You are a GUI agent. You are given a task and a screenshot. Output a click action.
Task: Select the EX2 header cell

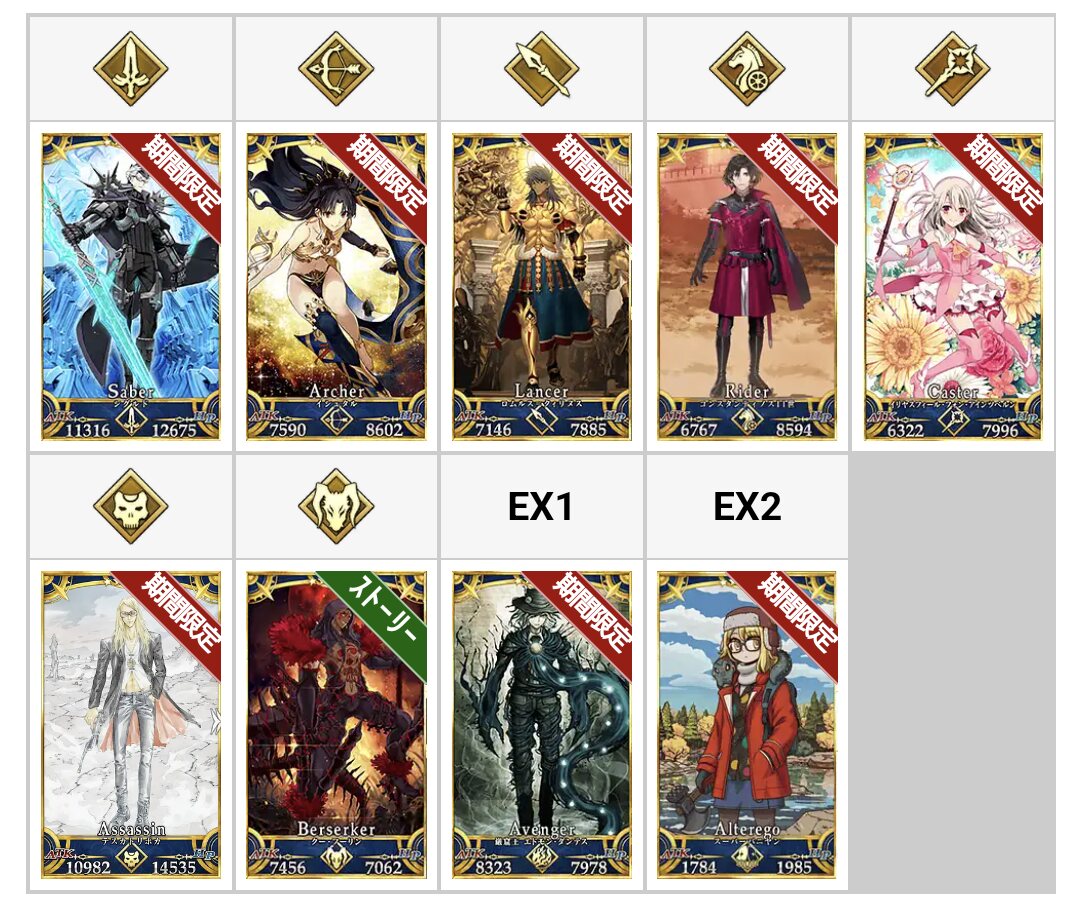coord(747,506)
